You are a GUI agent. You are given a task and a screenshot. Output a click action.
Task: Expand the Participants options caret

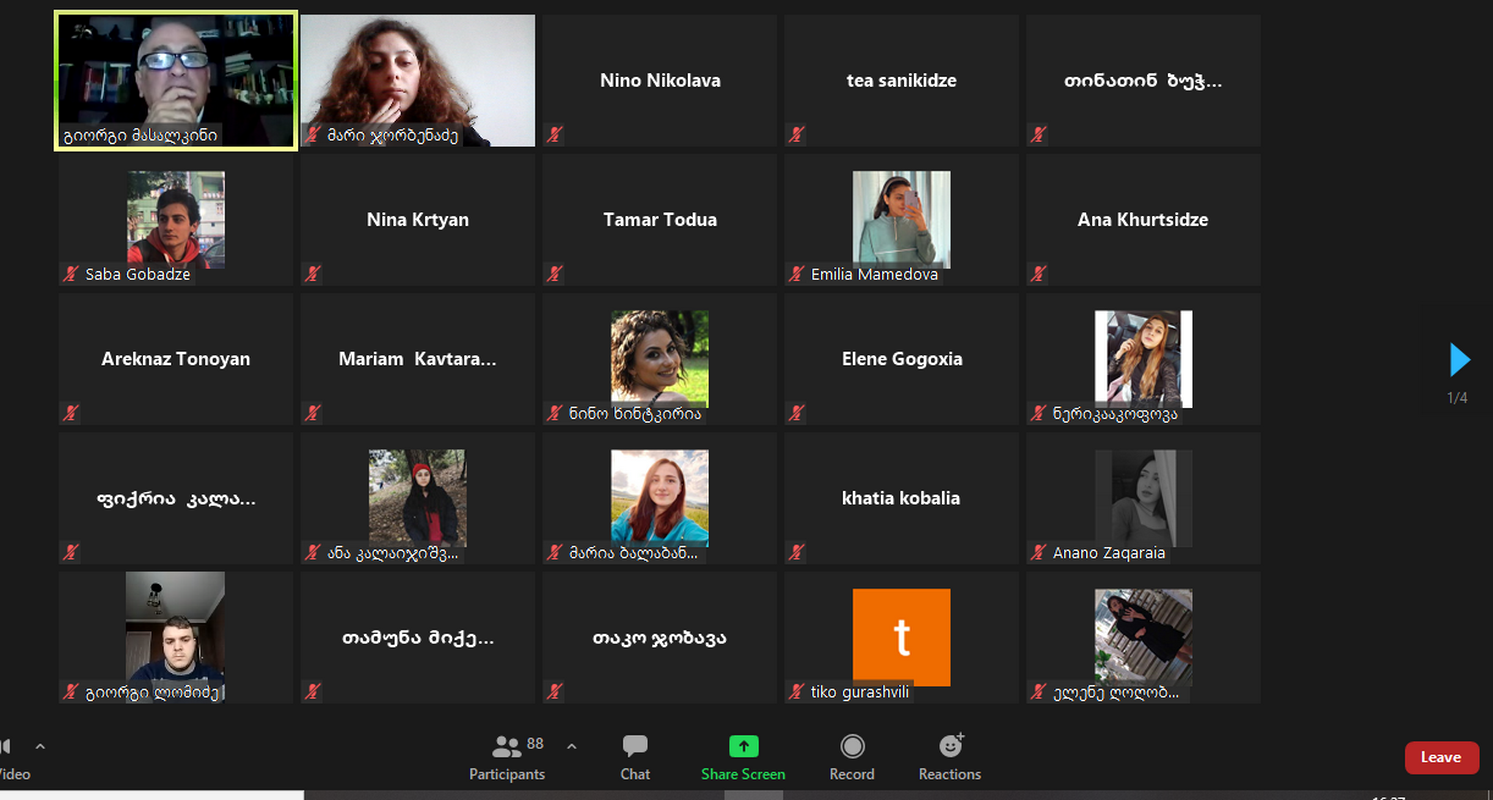point(572,746)
